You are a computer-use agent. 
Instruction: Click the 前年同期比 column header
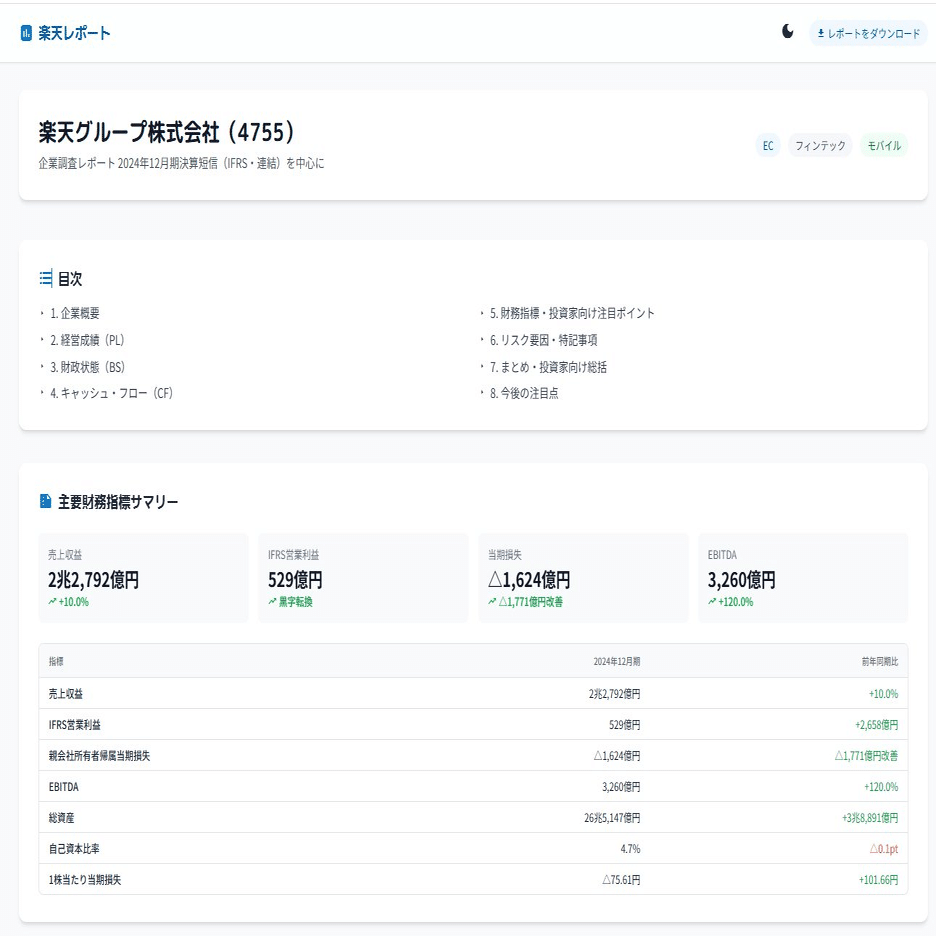click(880, 661)
